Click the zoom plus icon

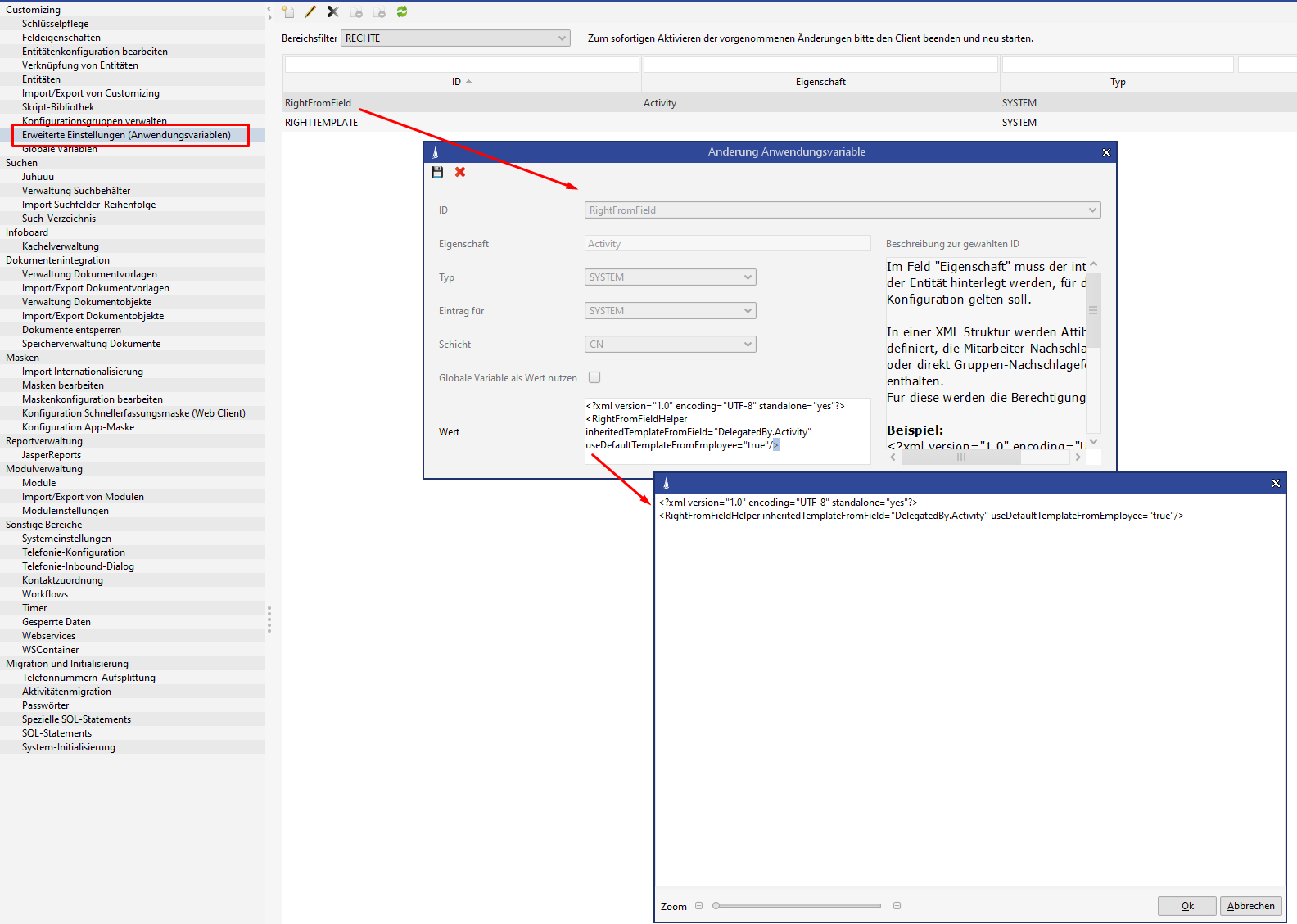pyautogui.click(x=897, y=906)
